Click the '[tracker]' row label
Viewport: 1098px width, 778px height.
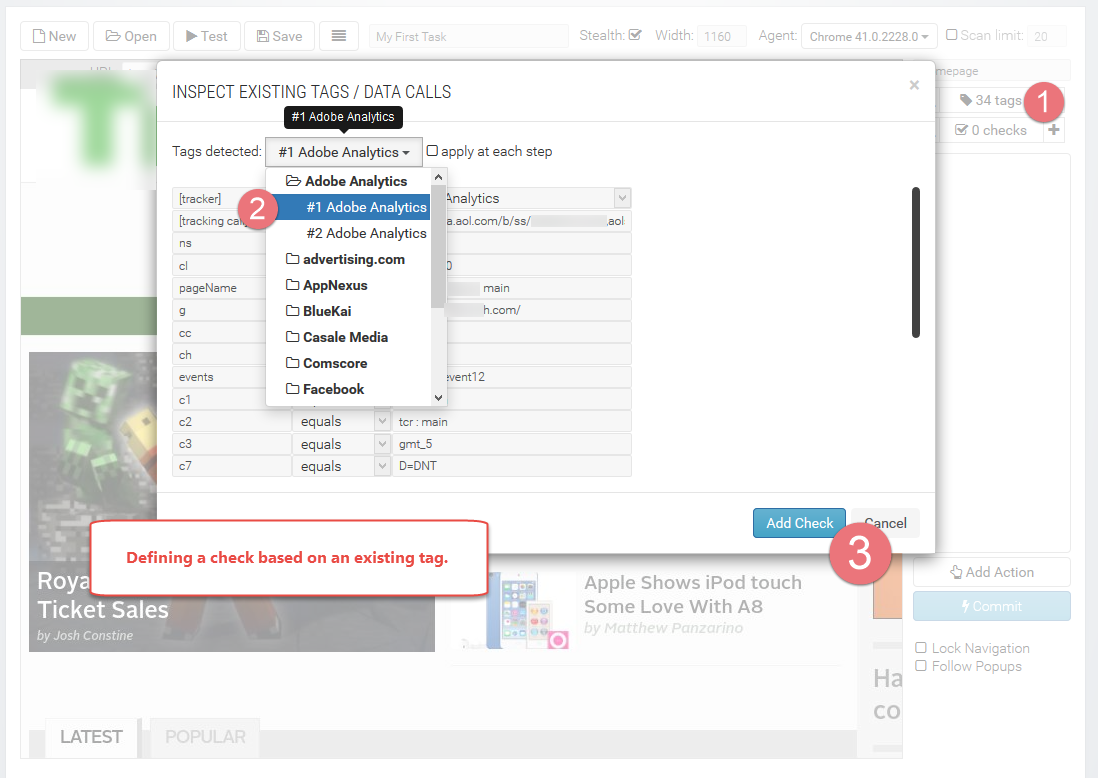tap(200, 199)
